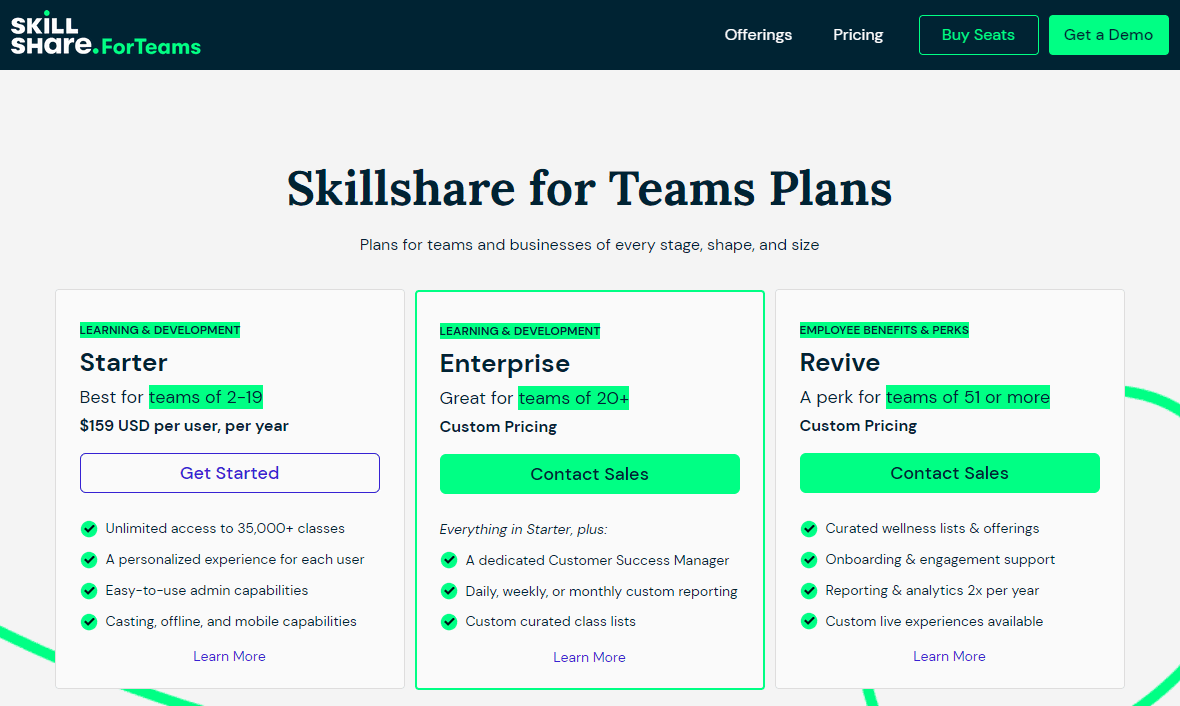Viewport: 1180px width, 706px height.
Task: Open the Pricing navigation item
Action: (857, 34)
